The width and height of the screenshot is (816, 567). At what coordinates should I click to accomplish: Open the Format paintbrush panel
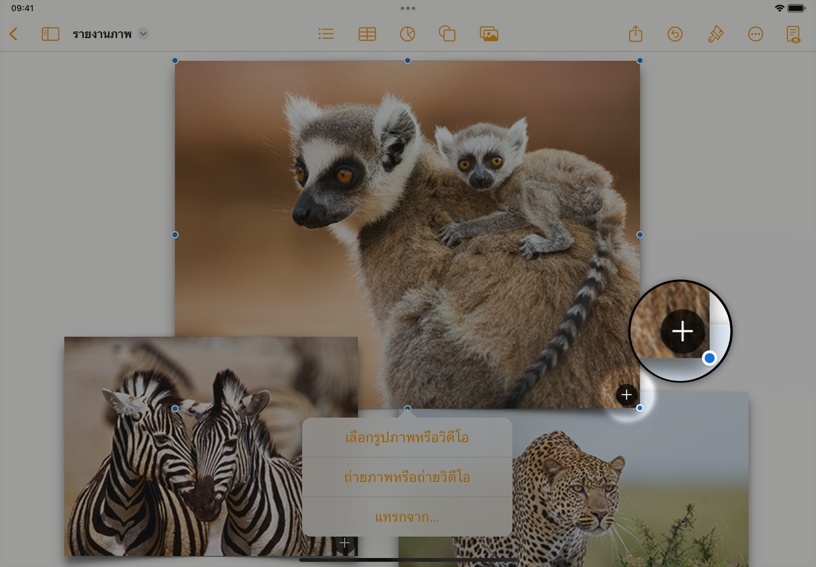click(715, 34)
